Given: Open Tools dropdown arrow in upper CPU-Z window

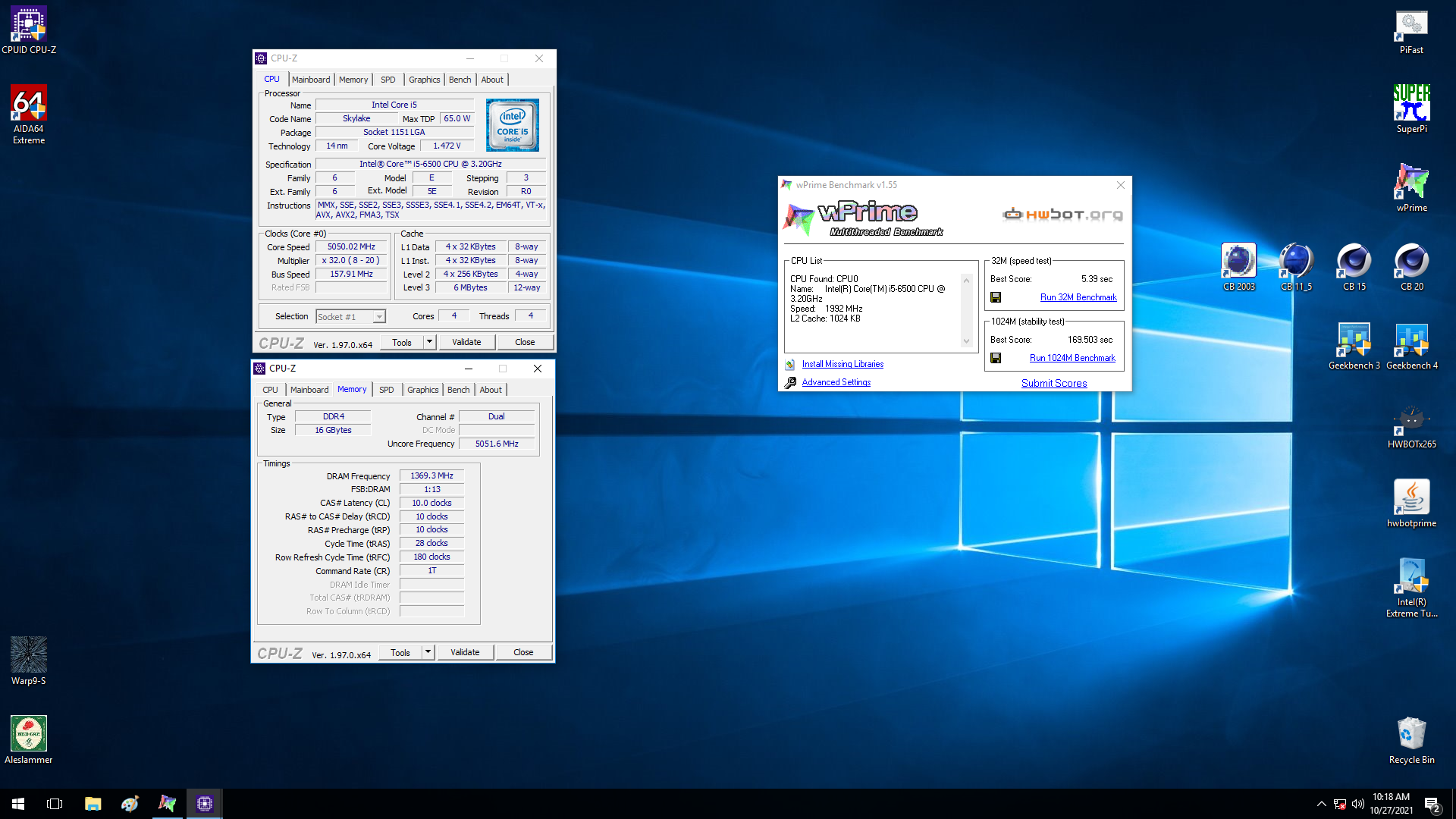Looking at the screenshot, I should tap(429, 342).
